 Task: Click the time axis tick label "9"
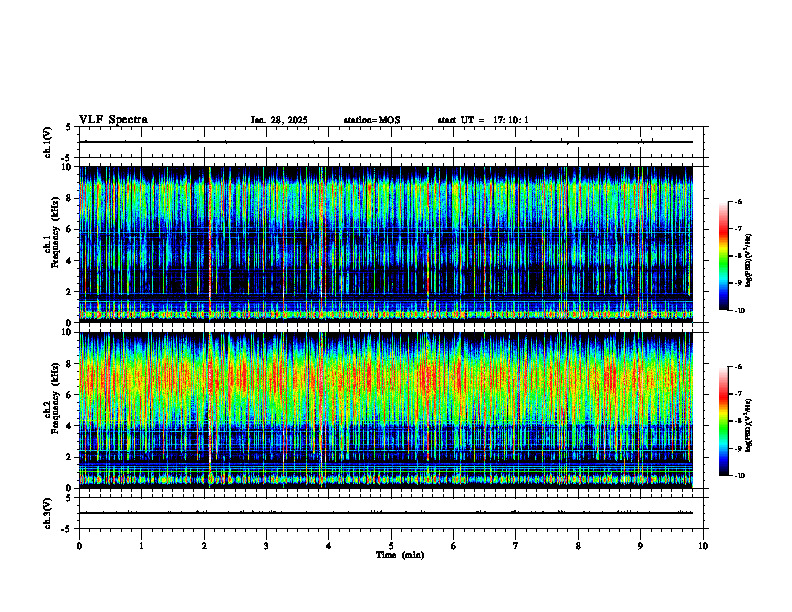(x=640, y=546)
